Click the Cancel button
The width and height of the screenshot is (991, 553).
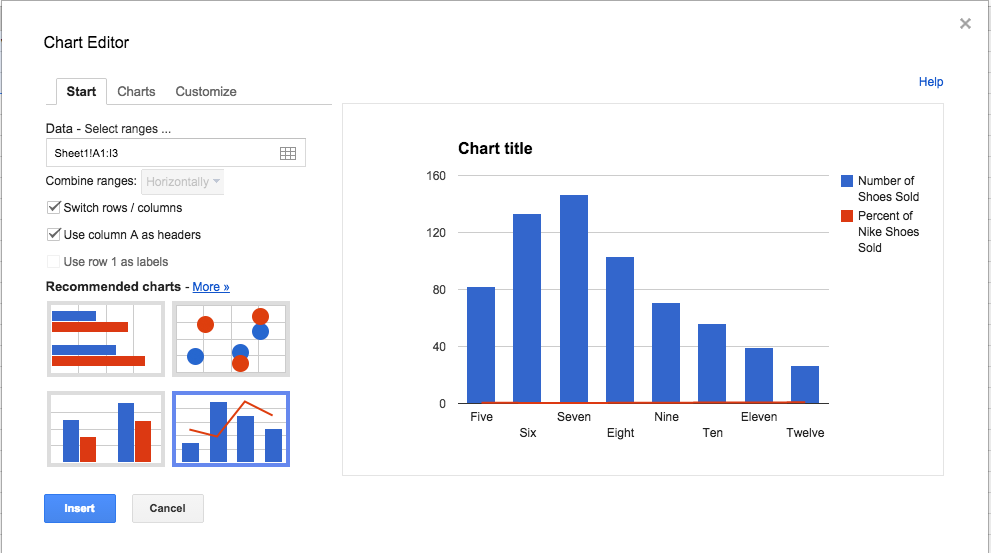coord(167,508)
